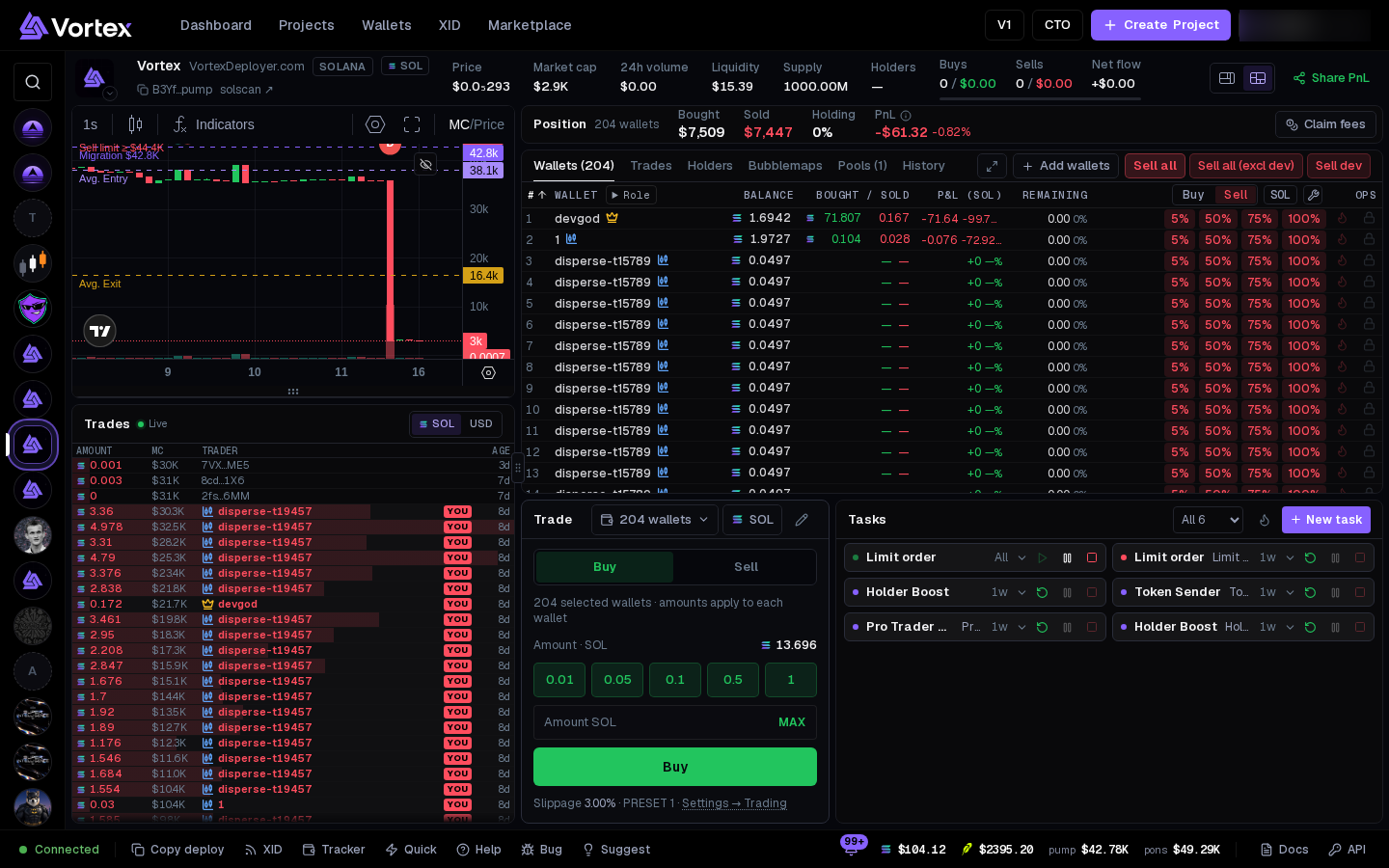The image size is (1389, 868).
Task: Switch to the Holders tab
Action: click(710, 166)
